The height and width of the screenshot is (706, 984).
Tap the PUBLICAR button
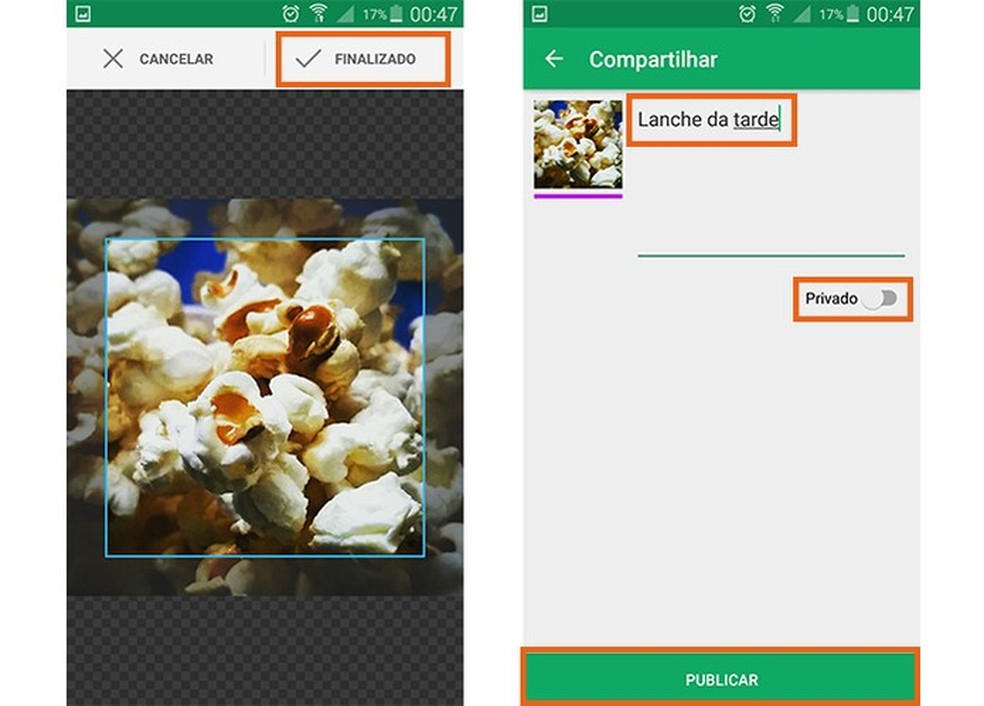721,680
